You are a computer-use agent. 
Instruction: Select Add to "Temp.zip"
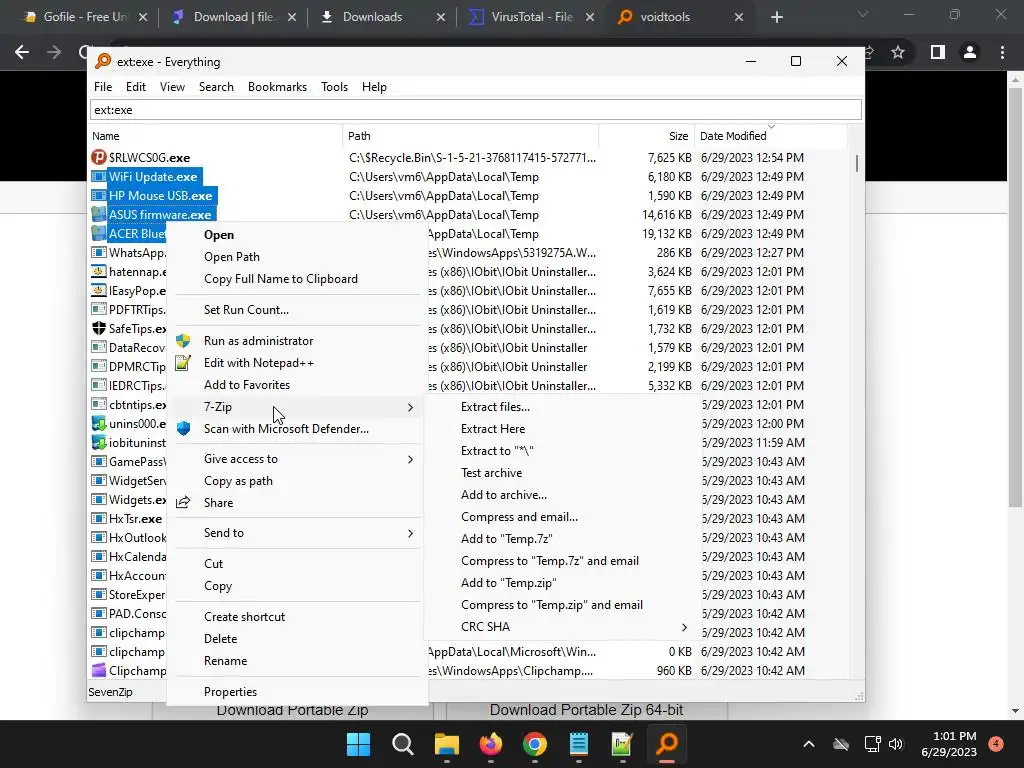(509, 583)
